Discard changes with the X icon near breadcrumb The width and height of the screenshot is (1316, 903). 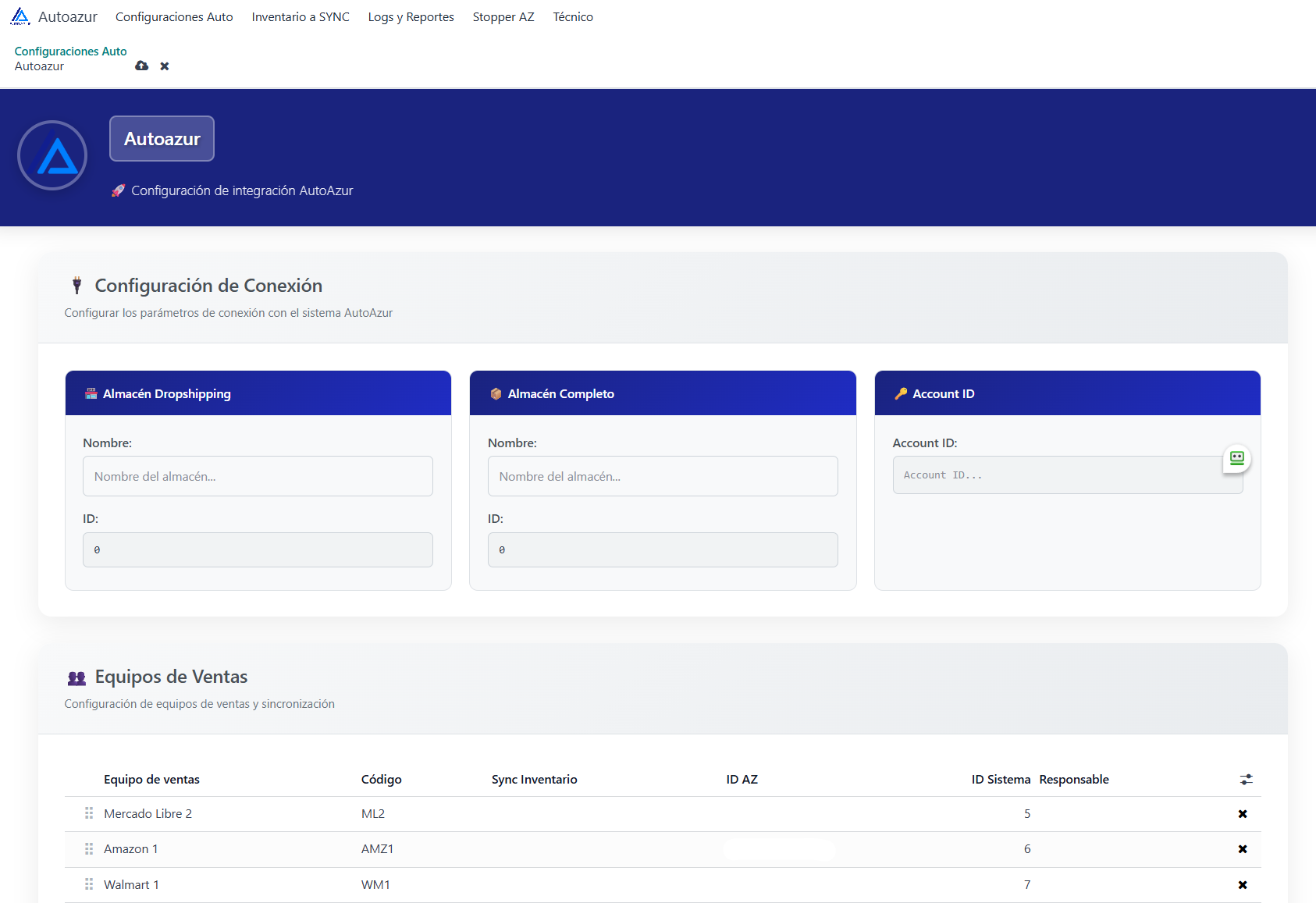coord(164,66)
